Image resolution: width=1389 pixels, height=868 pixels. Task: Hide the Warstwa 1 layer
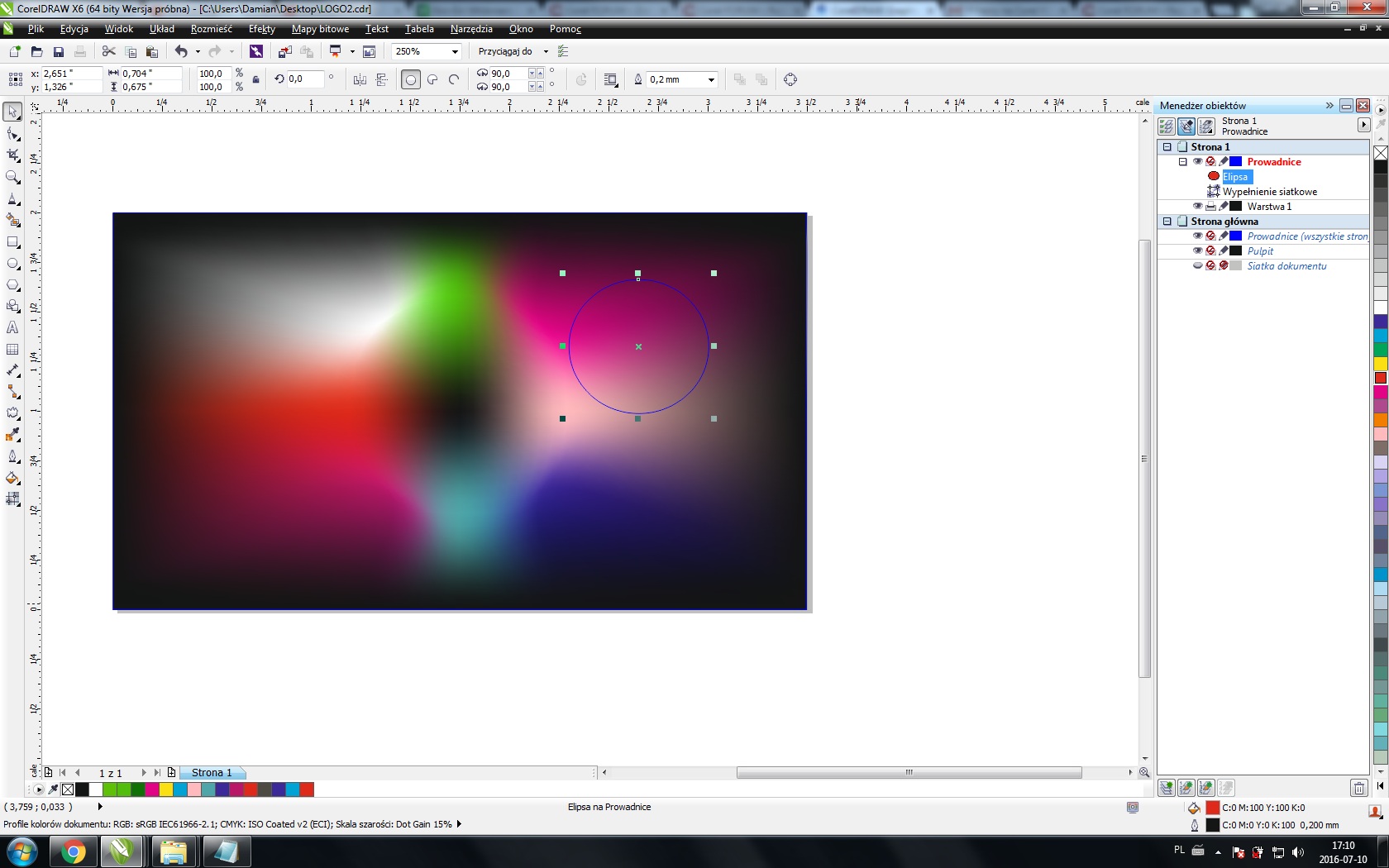coord(1197,207)
